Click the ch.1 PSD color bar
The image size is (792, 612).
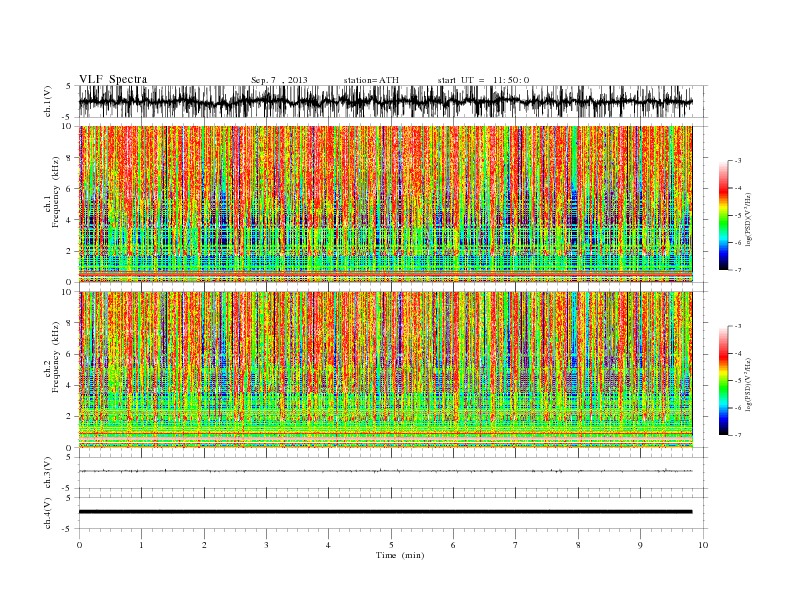click(723, 215)
